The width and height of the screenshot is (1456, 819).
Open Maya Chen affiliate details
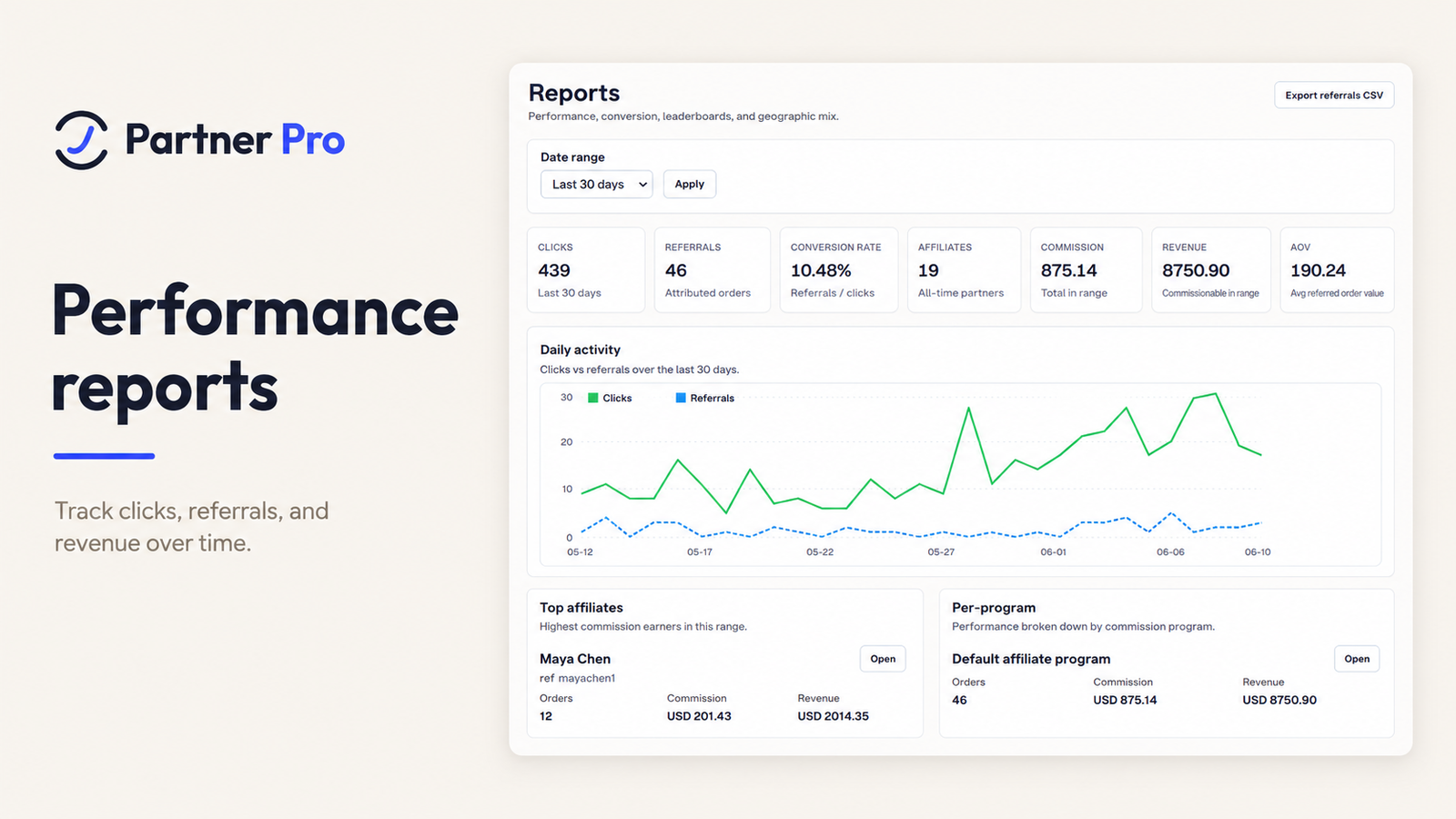coord(883,659)
